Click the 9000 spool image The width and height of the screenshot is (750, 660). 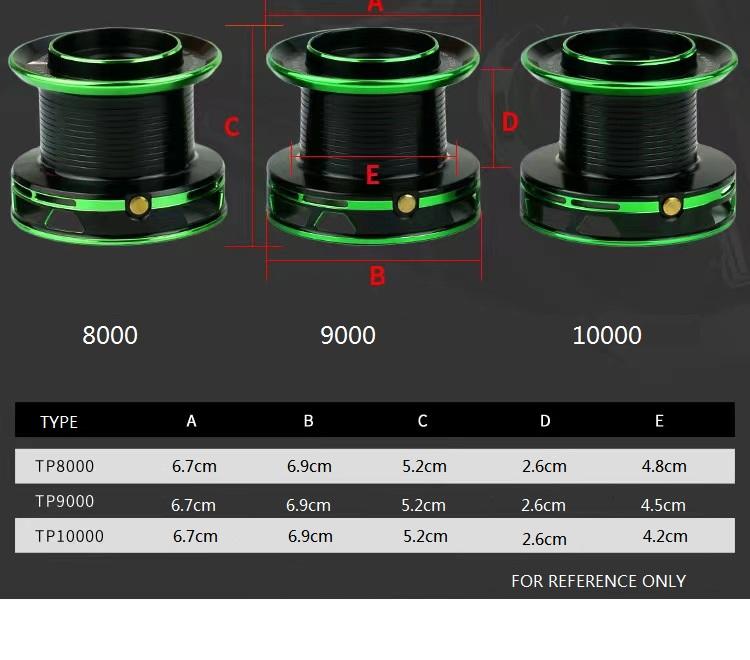coord(373,135)
